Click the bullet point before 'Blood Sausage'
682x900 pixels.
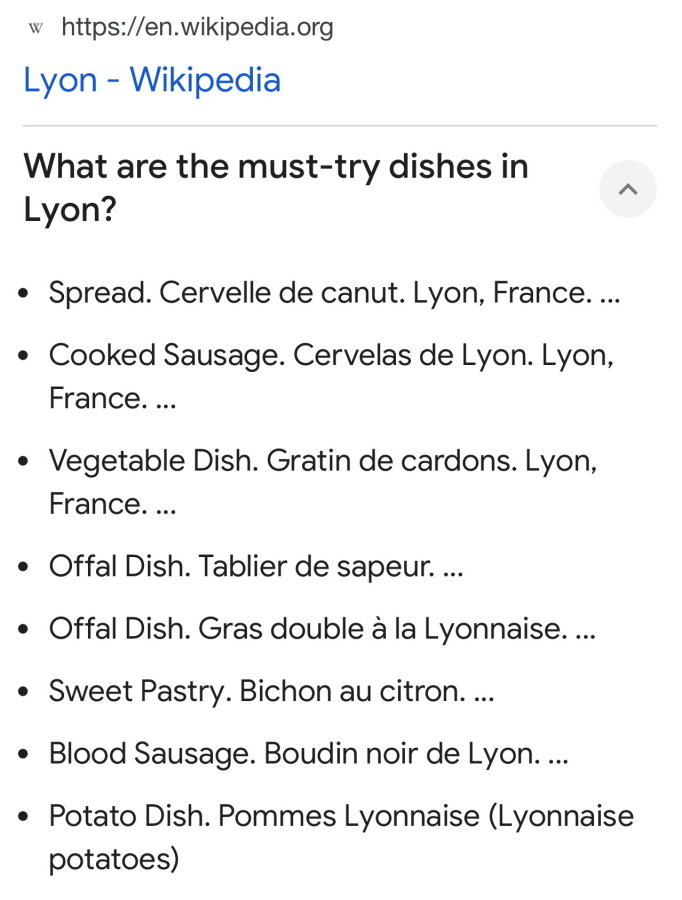pos(23,755)
